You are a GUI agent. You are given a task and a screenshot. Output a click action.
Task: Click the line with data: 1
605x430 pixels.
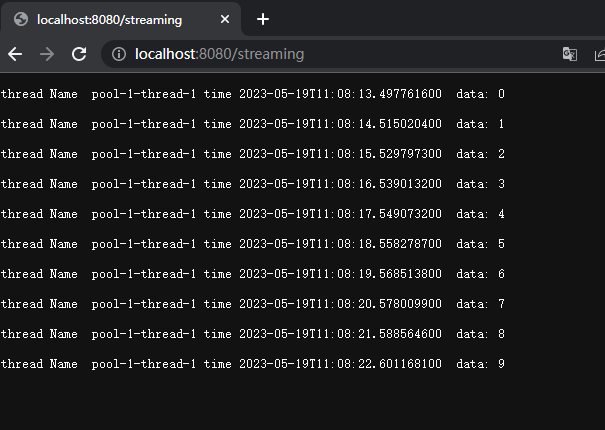pyautogui.click(x=253, y=124)
